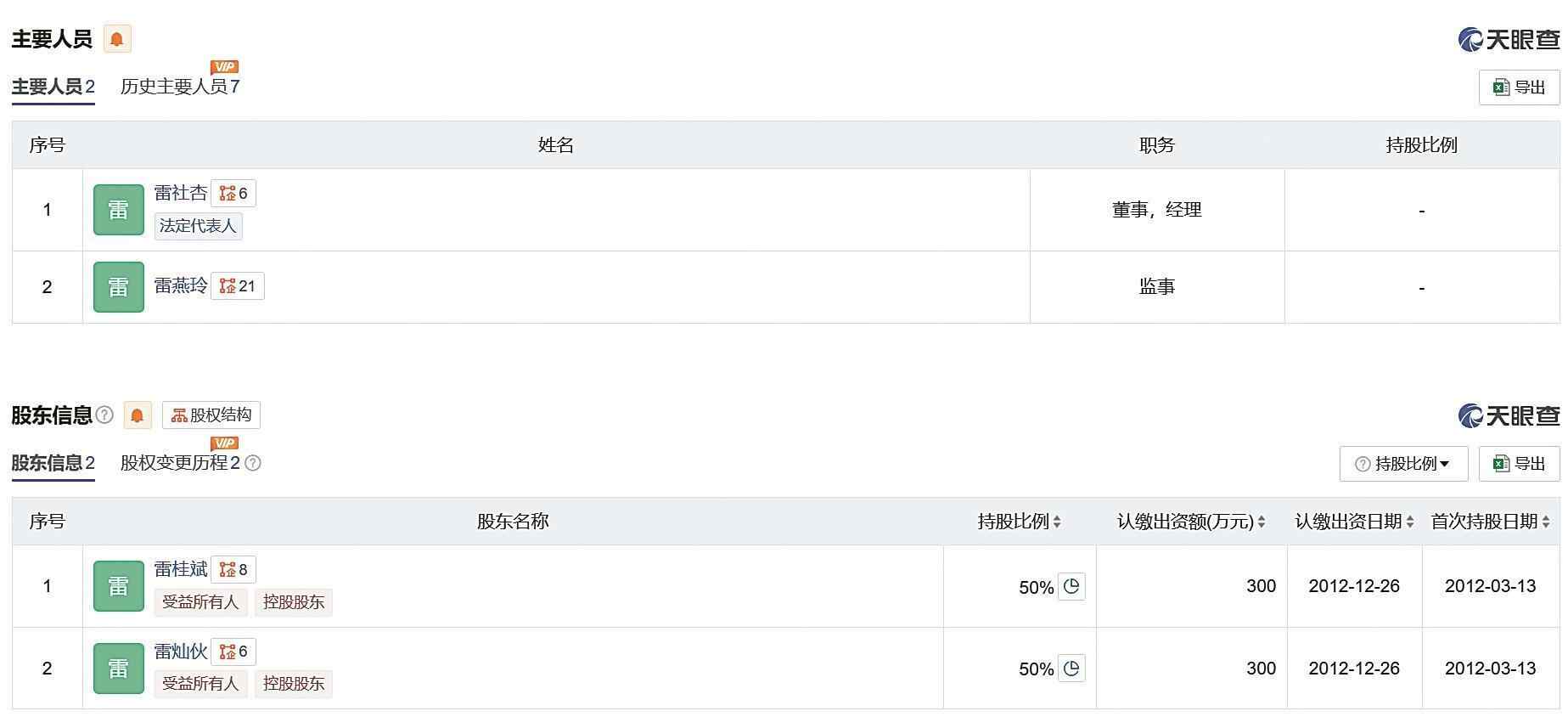Click the relation graph badge 21 next to 雷燕玲

238,286
